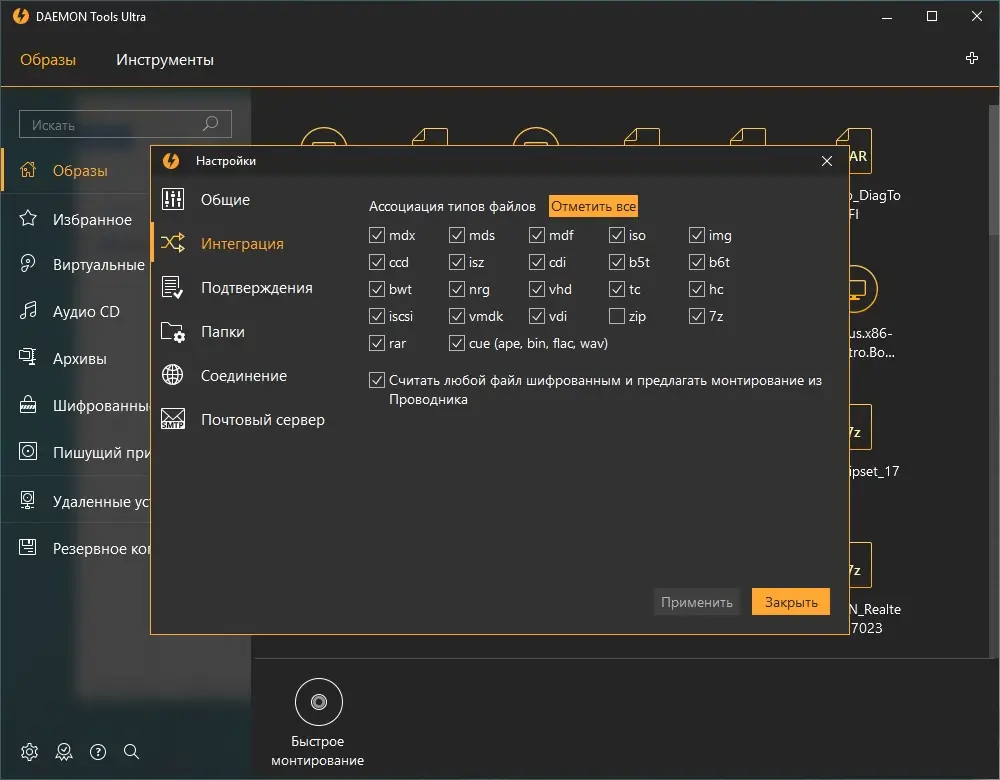The width and height of the screenshot is (1000, 780).
Task: Select Избранное in the sidebar
Action: click(x=92, y=219)
